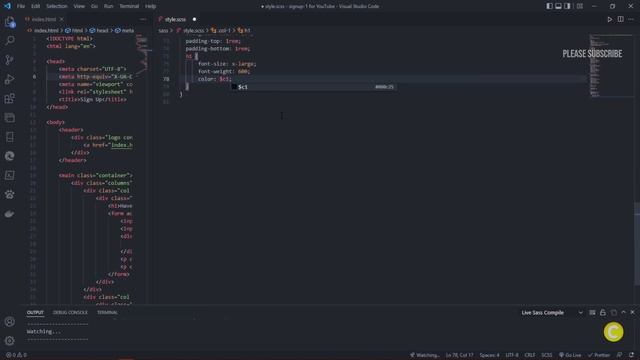640x360 pixels.
Task: Toggle Primary Side Bar layout icon
Action: coord(549,6)
